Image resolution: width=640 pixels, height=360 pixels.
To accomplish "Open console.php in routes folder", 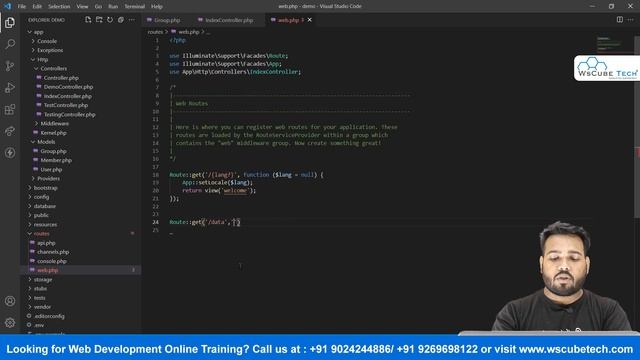I will (x=51, y=261).
